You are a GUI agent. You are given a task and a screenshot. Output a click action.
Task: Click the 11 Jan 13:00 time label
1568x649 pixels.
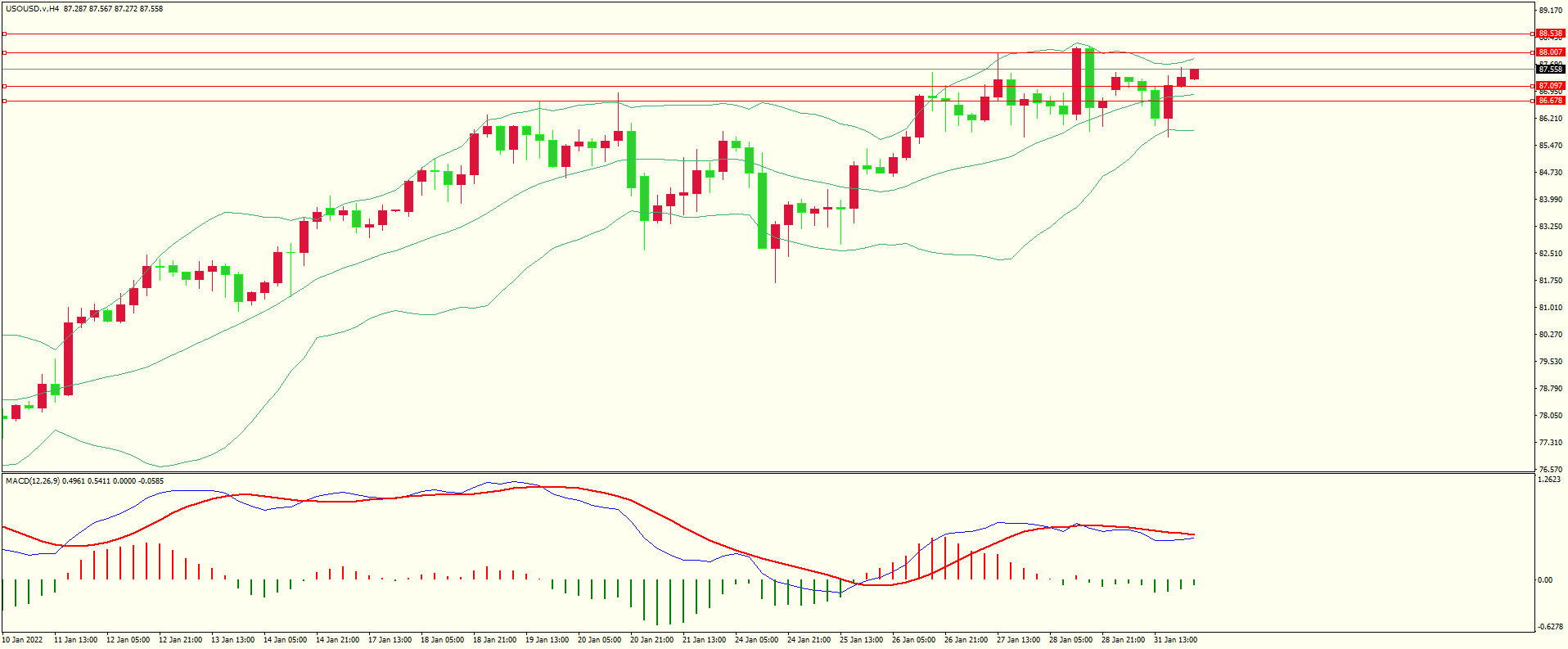[x=76, y=640]
